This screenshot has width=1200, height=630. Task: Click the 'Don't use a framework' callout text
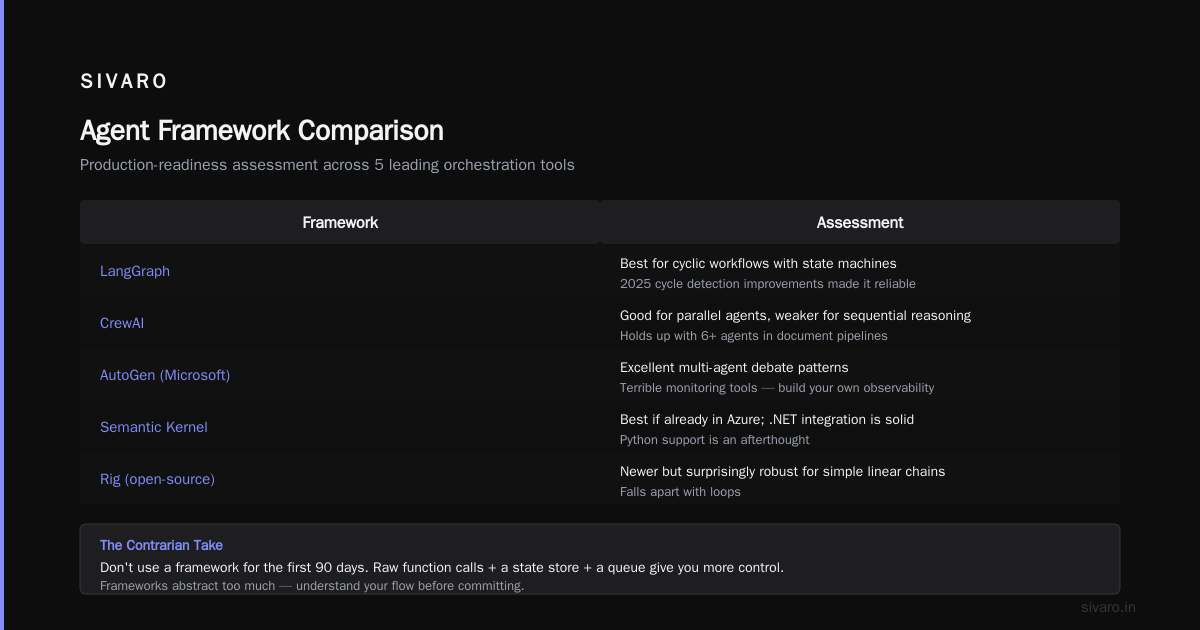[x=442, y=567]
